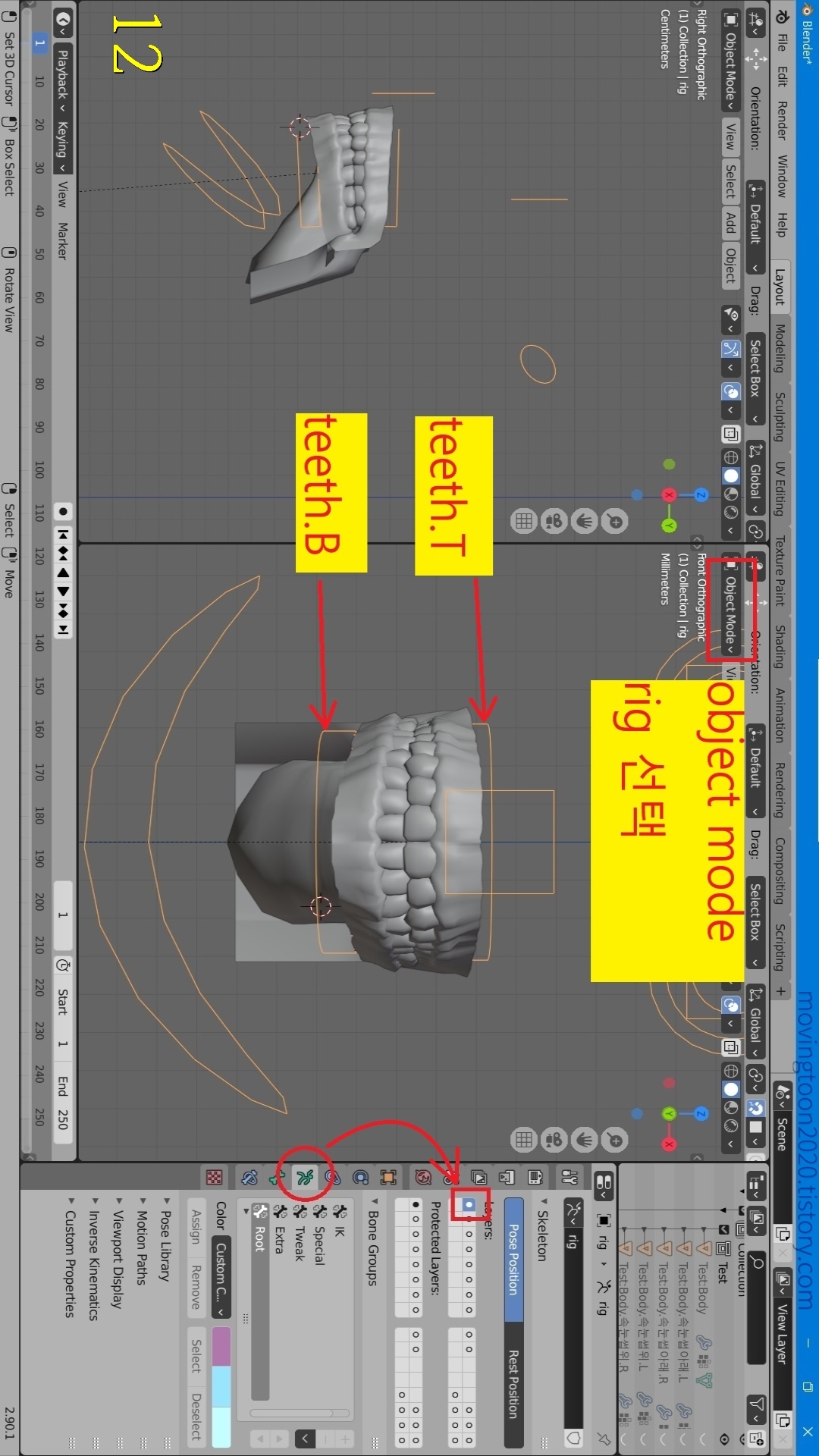Screen dimensions: 819x1456
Task: Click the Rest Position button
Action: tap(513, 1385)
